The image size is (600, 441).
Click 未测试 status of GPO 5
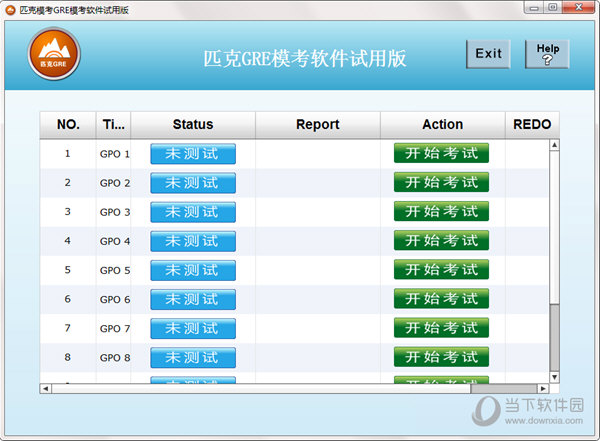tap(193, 270)
